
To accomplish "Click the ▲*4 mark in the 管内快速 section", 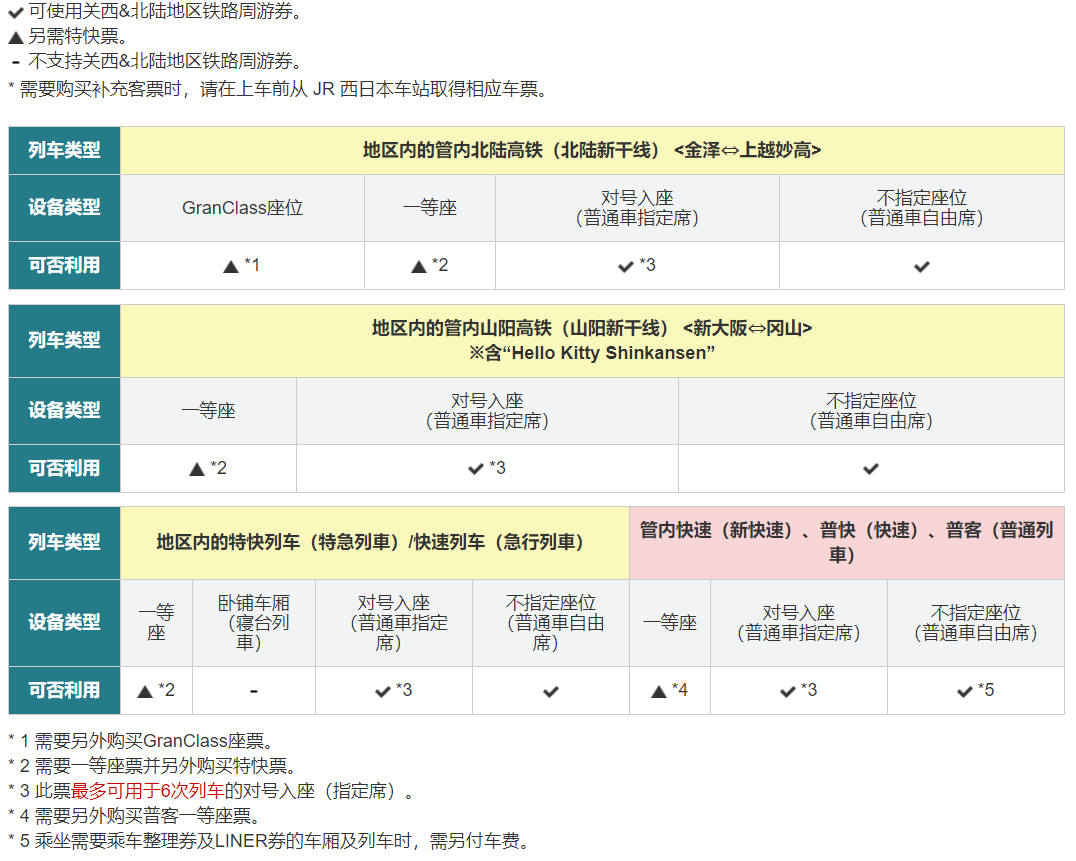I will tap(669, 690).
